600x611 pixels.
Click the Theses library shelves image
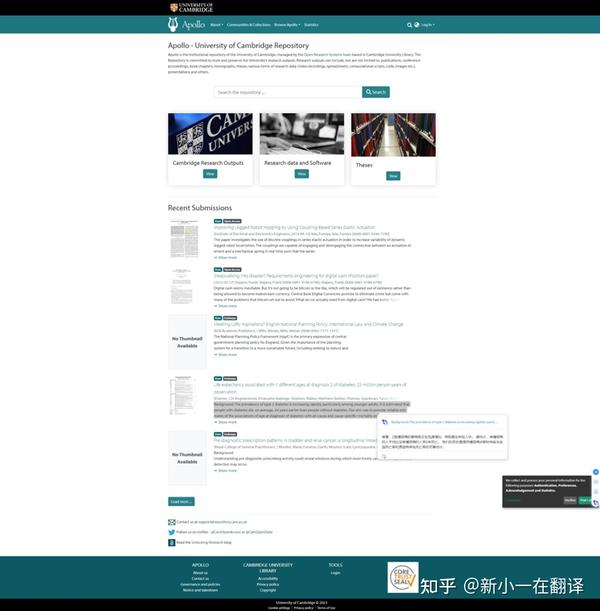(393, 135)
